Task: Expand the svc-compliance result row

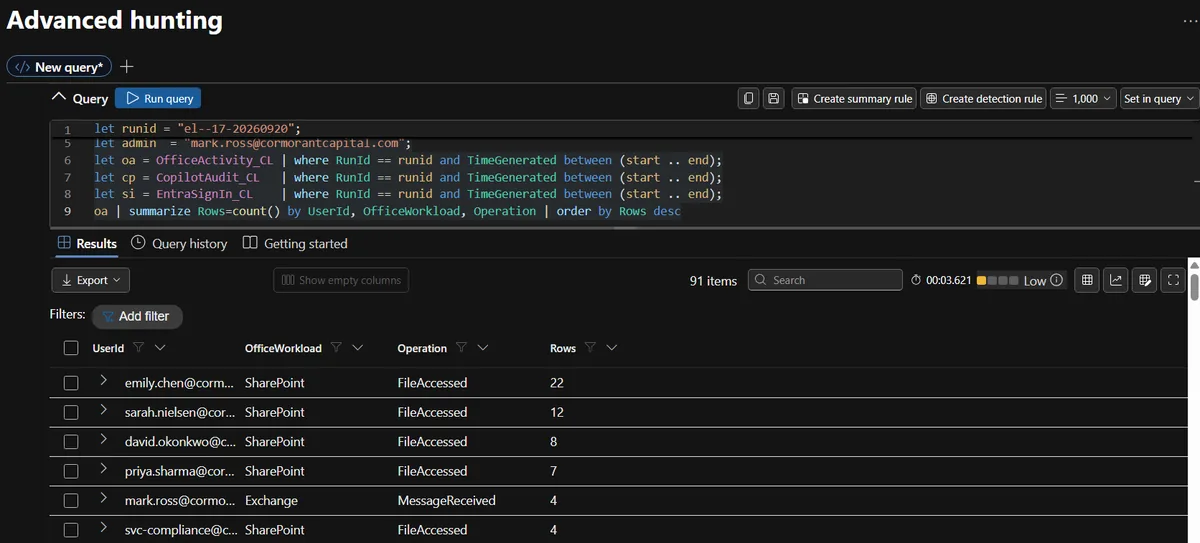Action: click(103, 527)
